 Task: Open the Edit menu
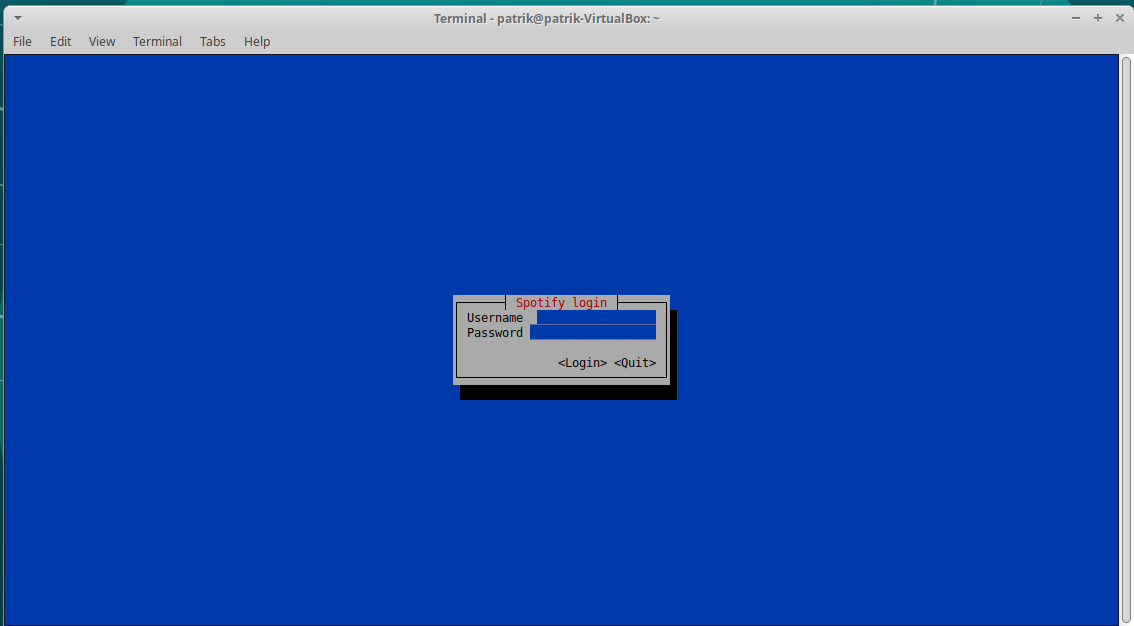61,41
